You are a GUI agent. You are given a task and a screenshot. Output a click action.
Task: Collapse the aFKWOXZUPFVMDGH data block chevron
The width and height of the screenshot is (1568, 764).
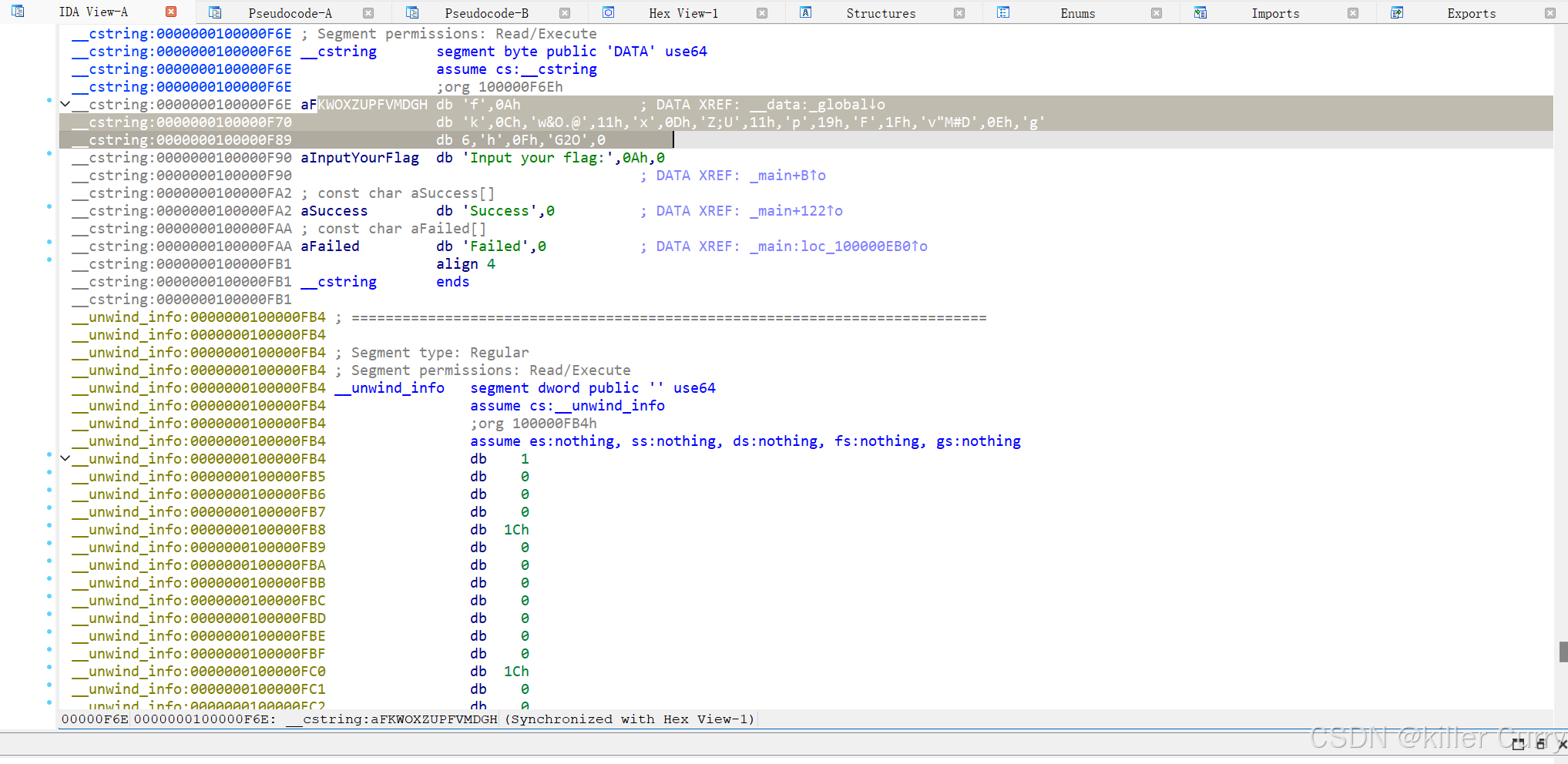coord(65,104)
